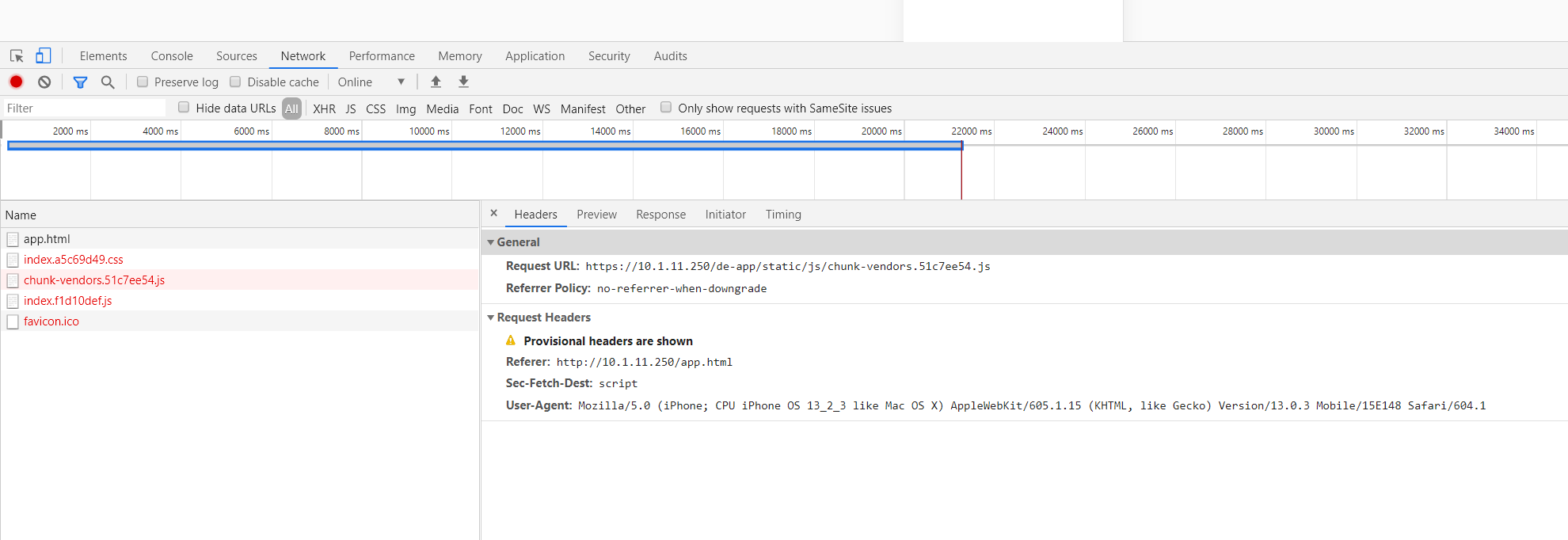Click the Filter text input
The width and height of the screenshot is (1568, 540).
click(84, 108)
